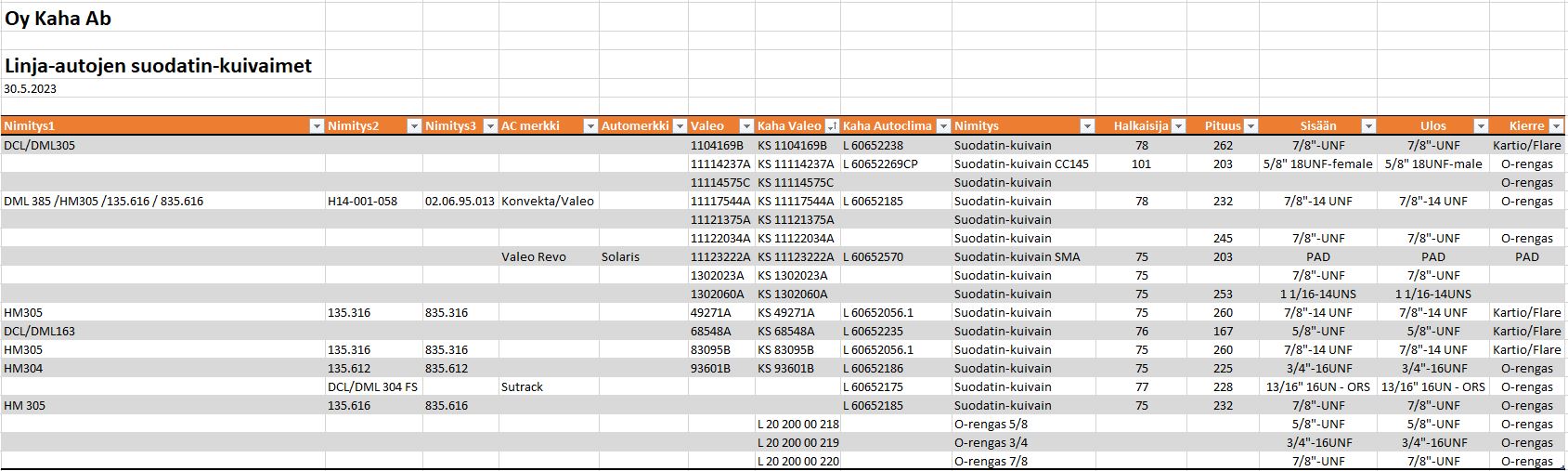This screenshot has height=471, width=1568.
Task: Open the Nimitys2 column filter dropdown
Action: [x=414, y=126]
